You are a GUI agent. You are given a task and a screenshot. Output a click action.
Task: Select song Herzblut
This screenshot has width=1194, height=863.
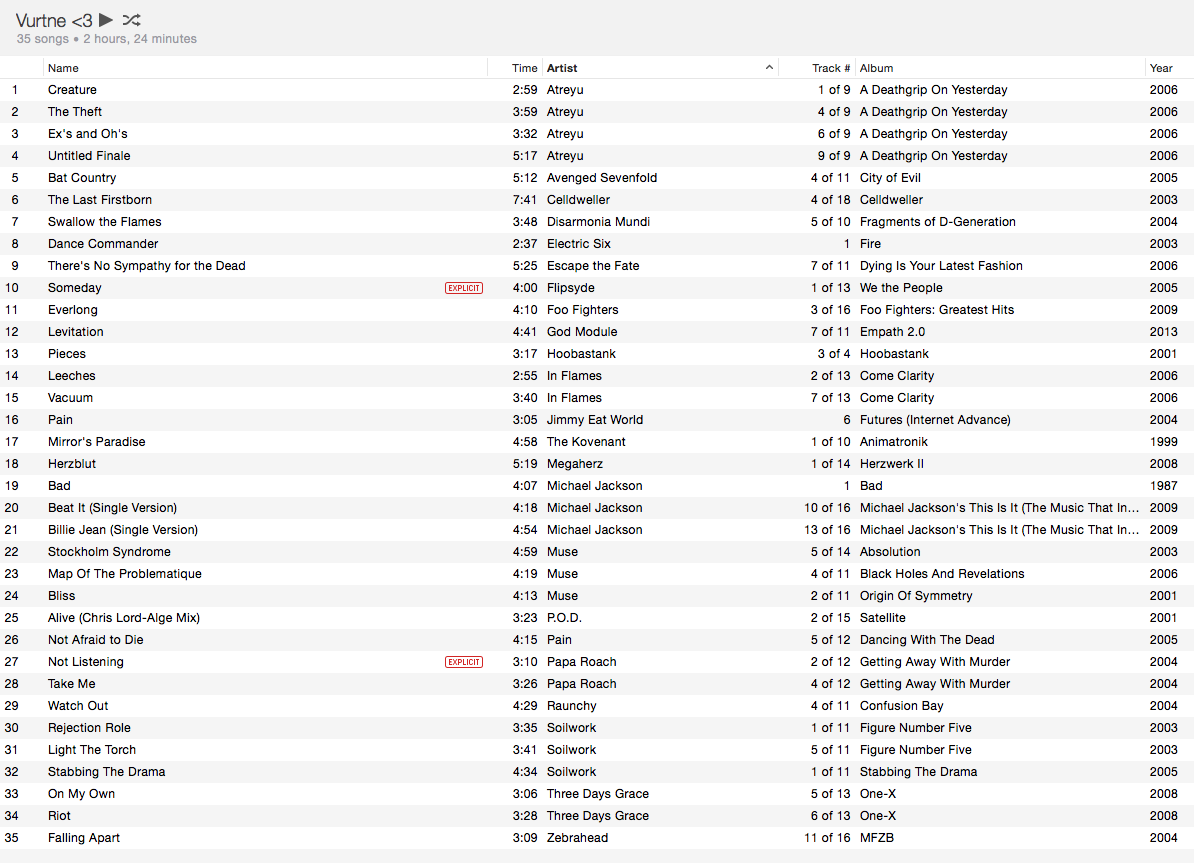(72, 464)
